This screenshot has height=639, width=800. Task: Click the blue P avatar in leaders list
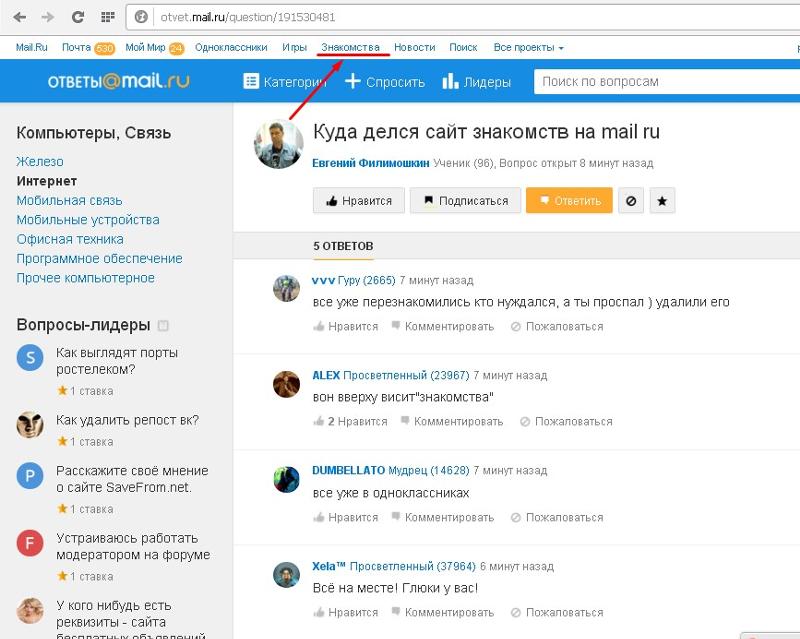click(30, 476)
